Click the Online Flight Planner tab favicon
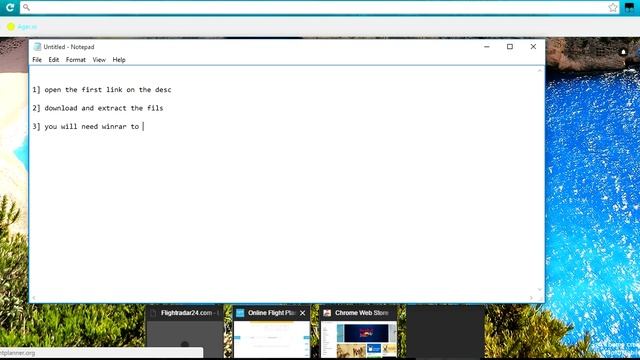Image resolution: width=640 pixels, height=360 pixels. tap(240, 313)
